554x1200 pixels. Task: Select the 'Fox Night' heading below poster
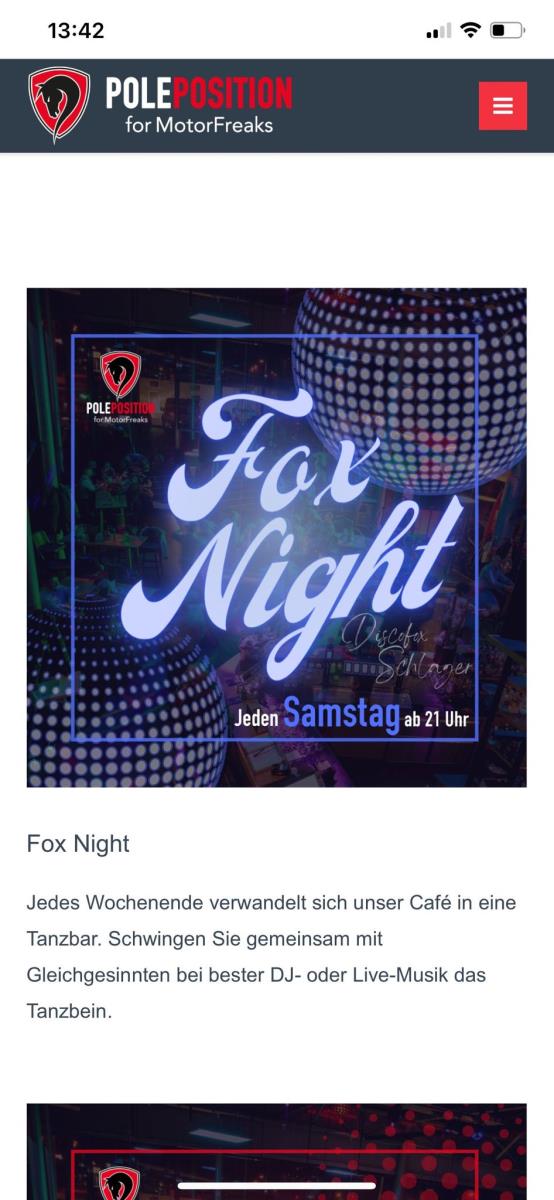coord(78,843)
